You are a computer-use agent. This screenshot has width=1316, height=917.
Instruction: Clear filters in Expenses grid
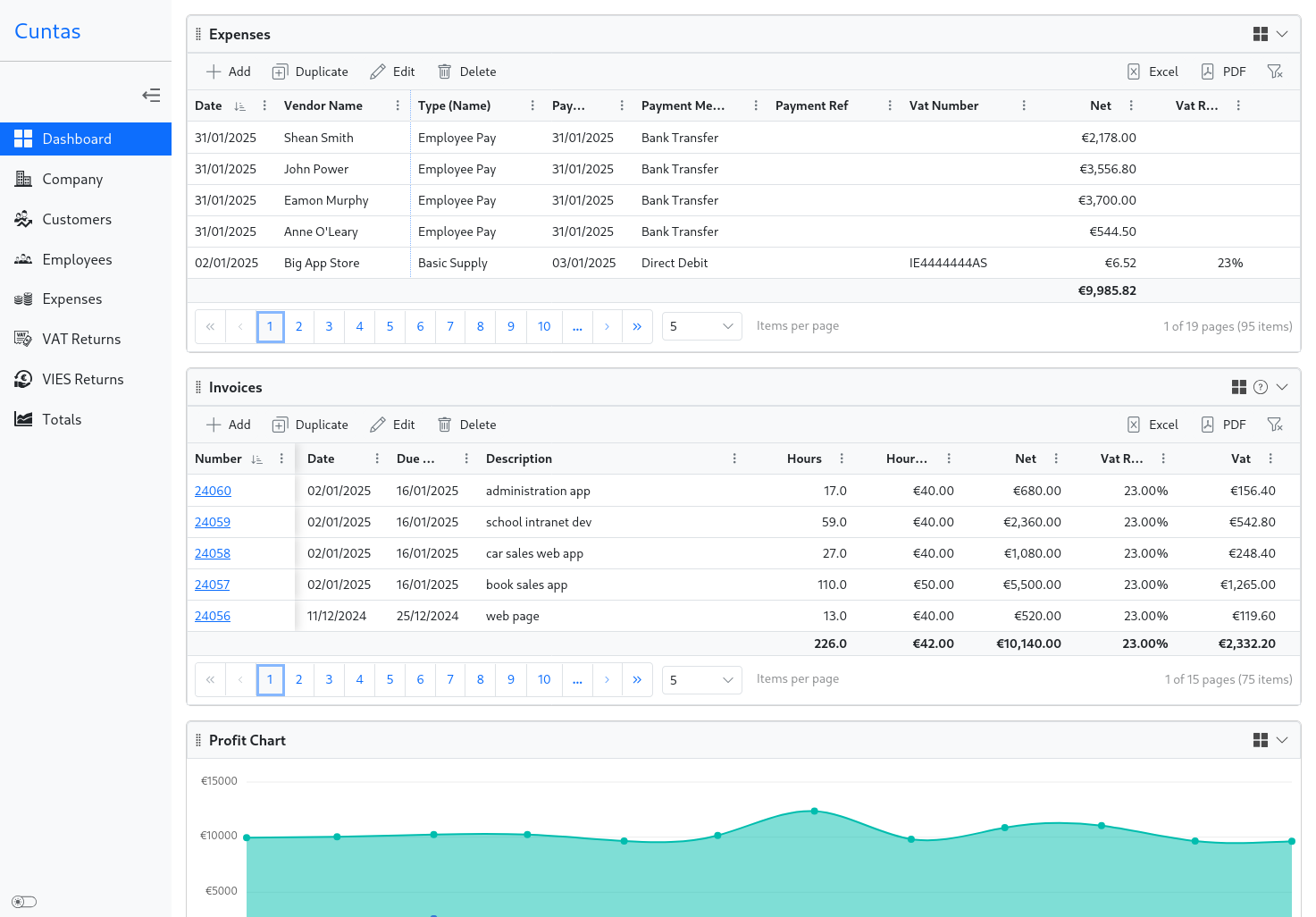pyautogui.click(x=1275, y=72)
